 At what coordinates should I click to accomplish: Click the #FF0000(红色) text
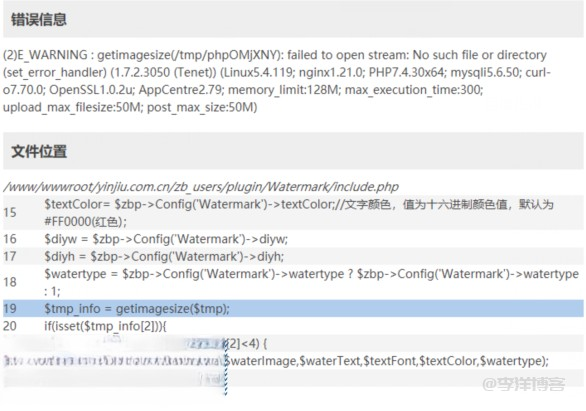[x=85, y=222]
